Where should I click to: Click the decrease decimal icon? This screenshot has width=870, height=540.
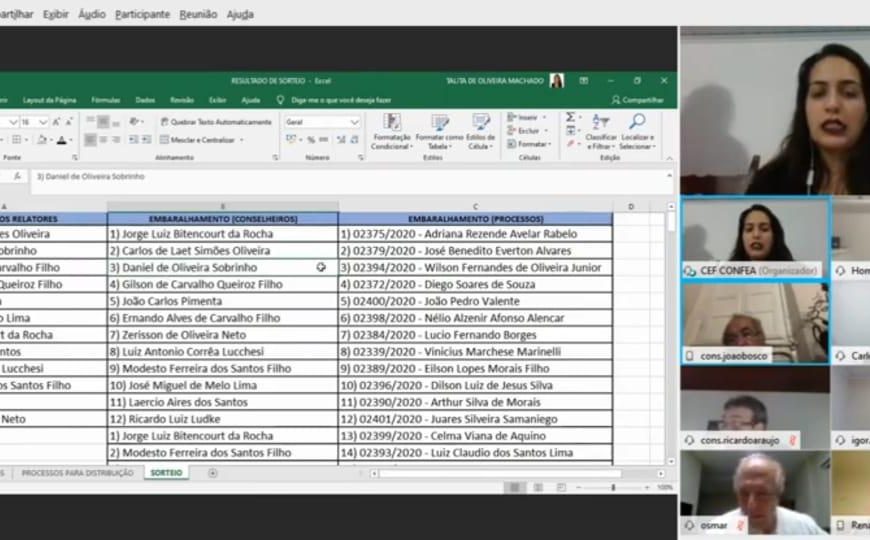click(355, 140)
